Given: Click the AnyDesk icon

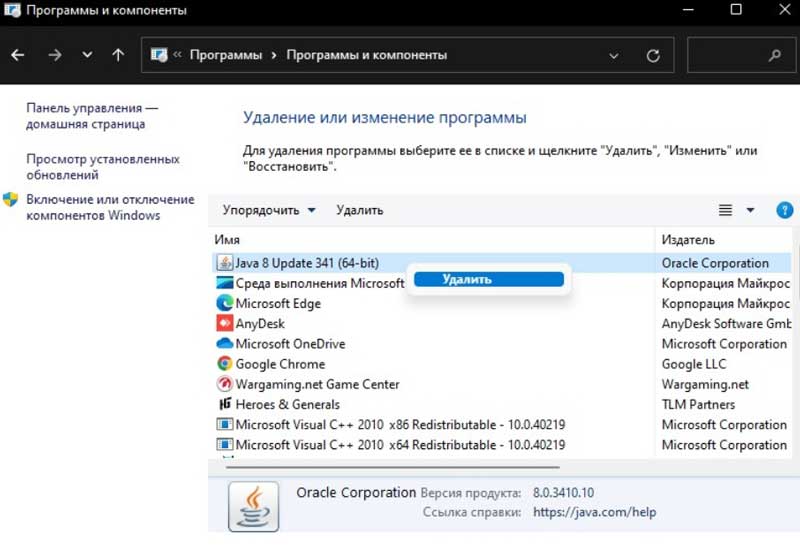Looking at the screenshot, I should point(224,323).
